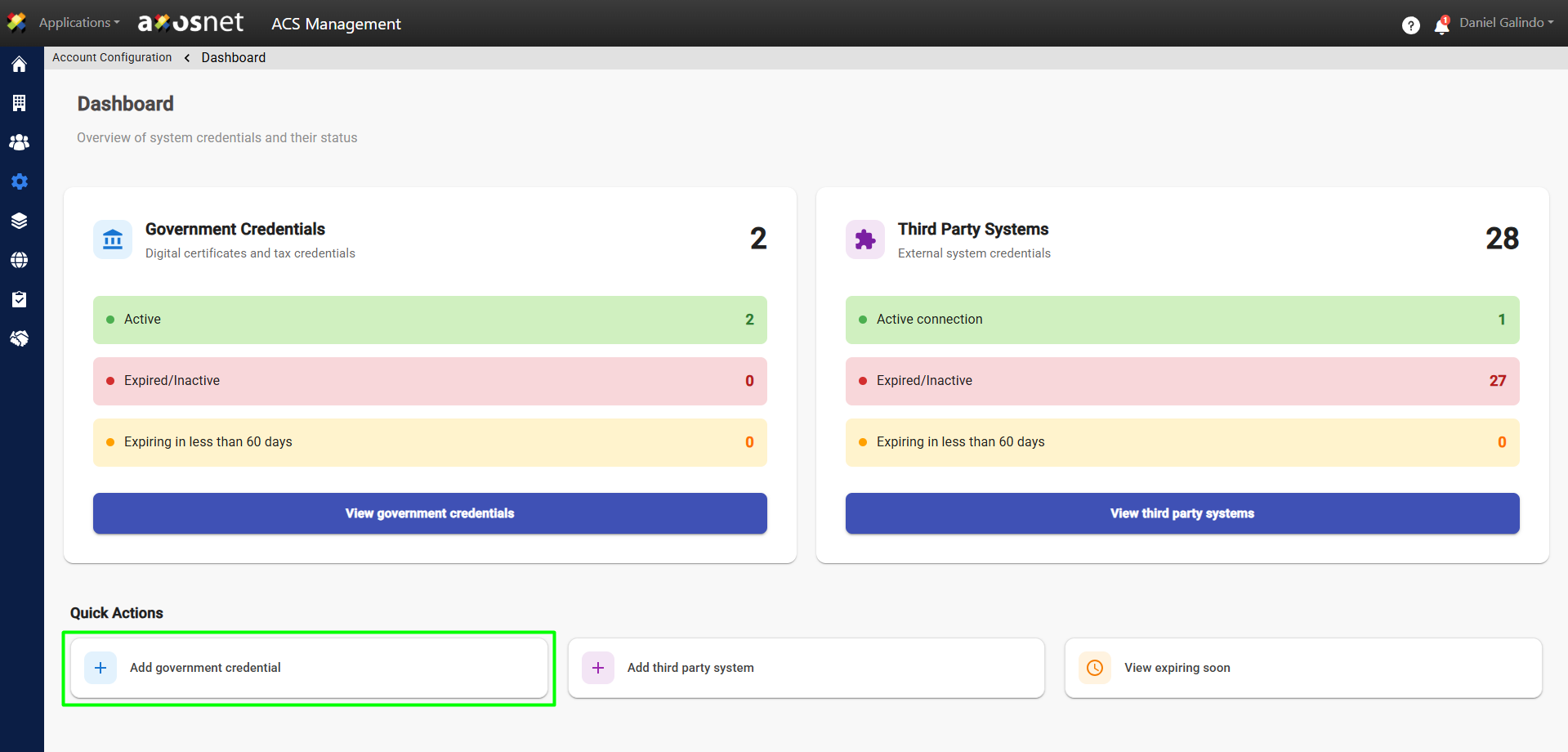Open the handshake icon in sidebar
The image size is (1568, 752).
coord(20,338)
